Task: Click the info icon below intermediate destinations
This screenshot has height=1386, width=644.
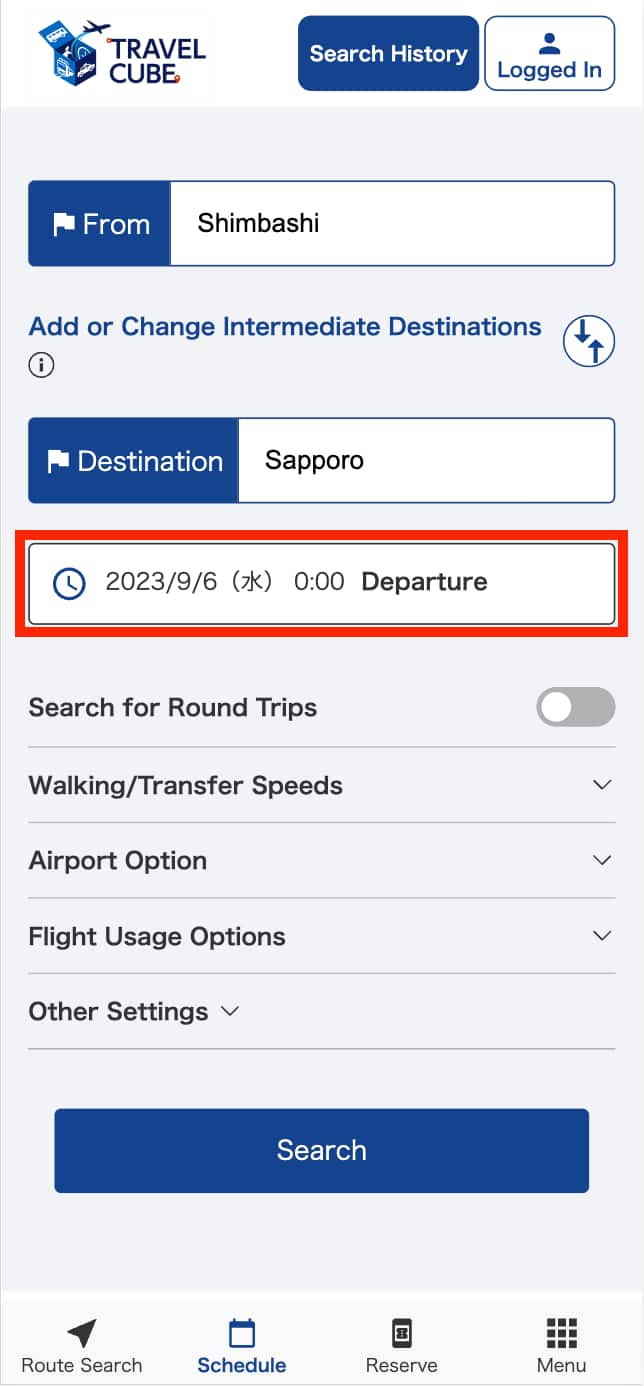Action: tap(41, 365)
